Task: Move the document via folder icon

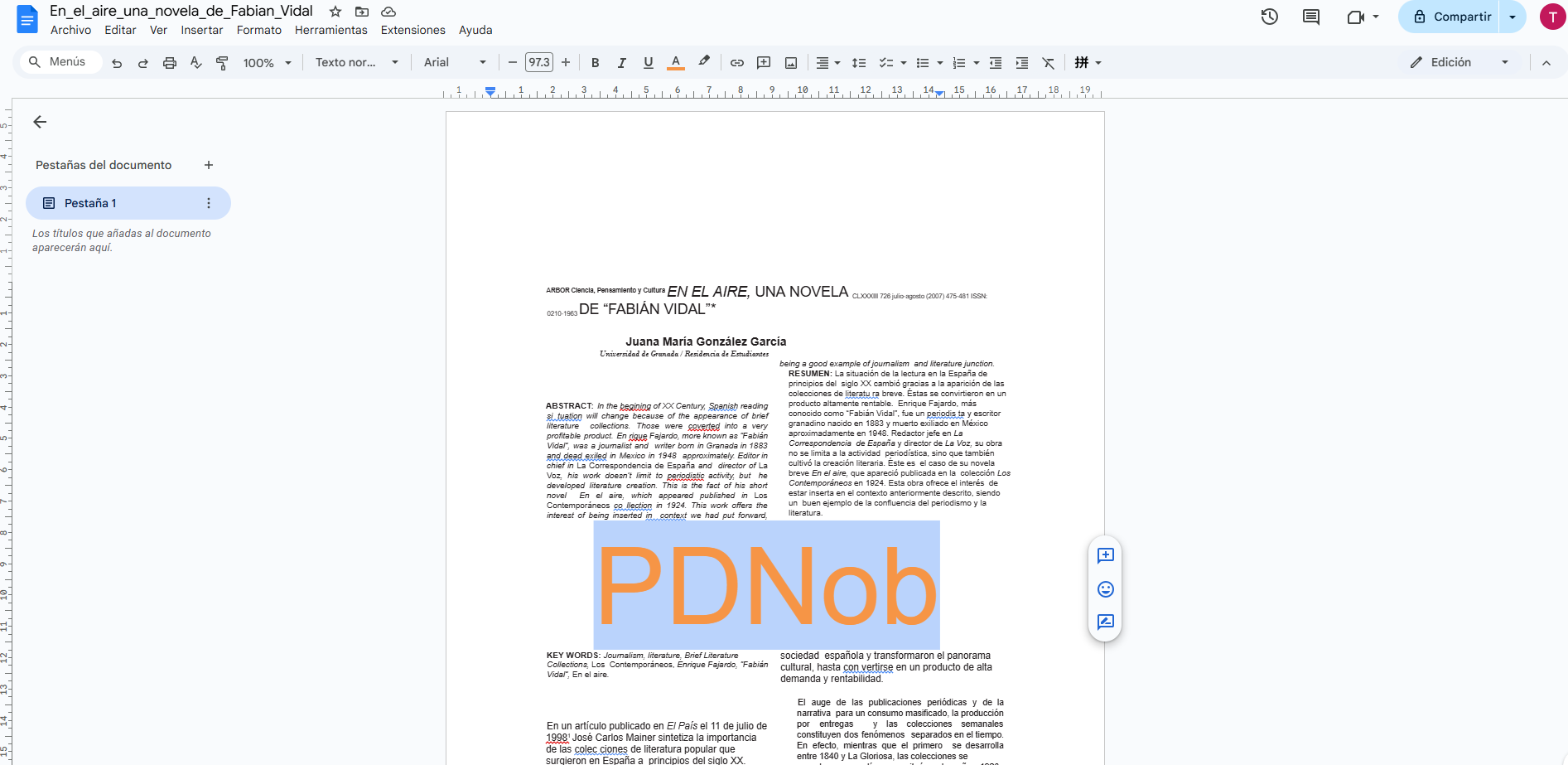Action: pos(362,12)
